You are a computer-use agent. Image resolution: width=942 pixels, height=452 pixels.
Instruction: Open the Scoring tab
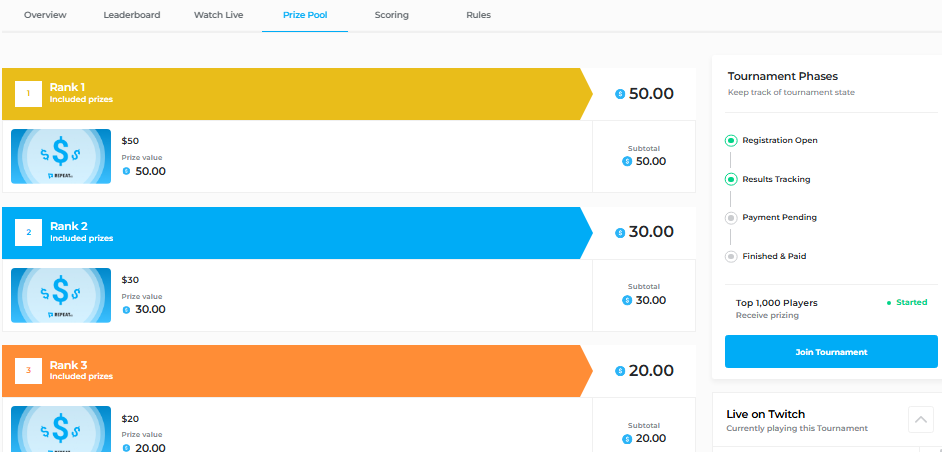[x=392, y=15]
